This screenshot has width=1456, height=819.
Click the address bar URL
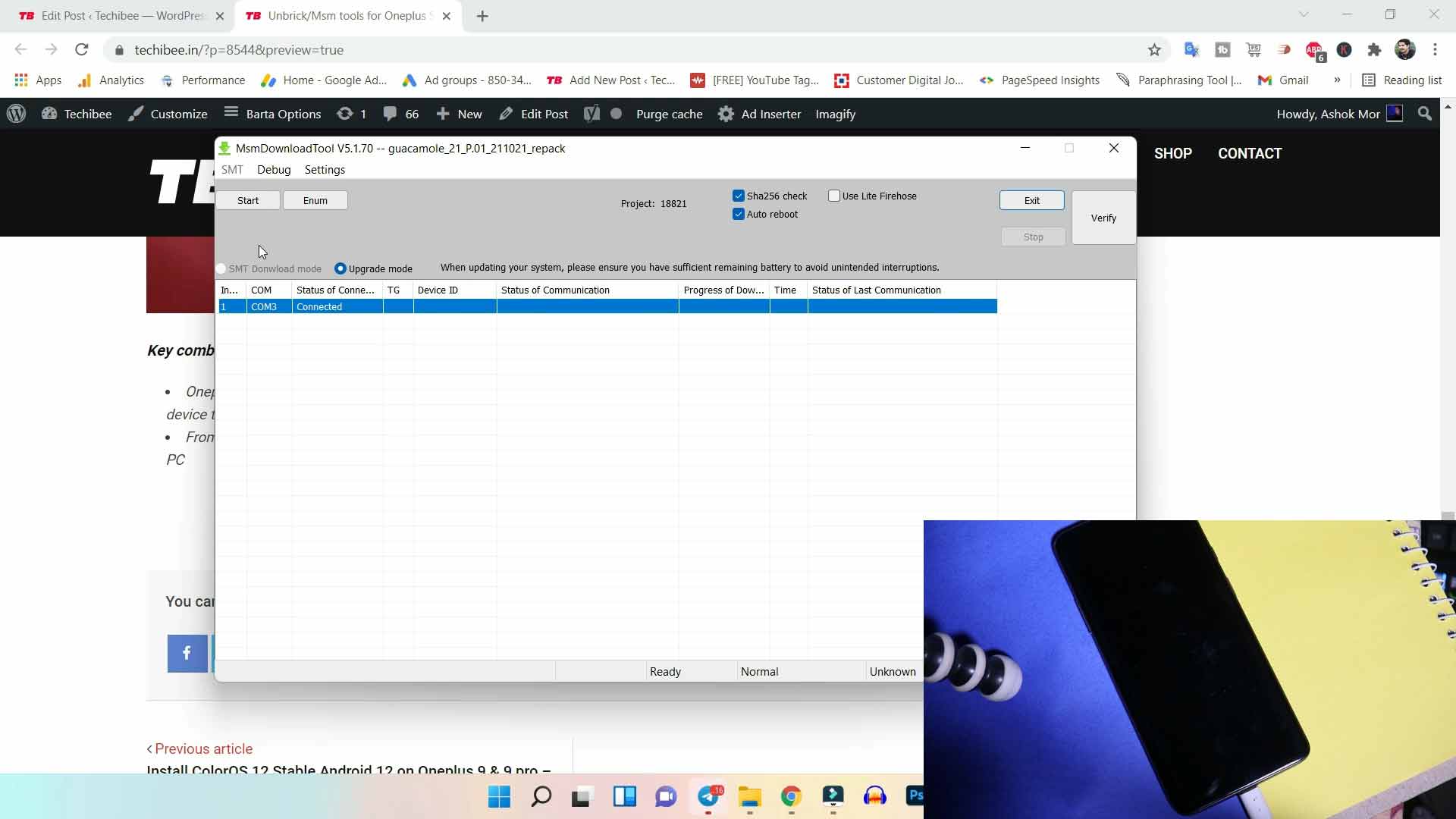[x=239, y=50]
